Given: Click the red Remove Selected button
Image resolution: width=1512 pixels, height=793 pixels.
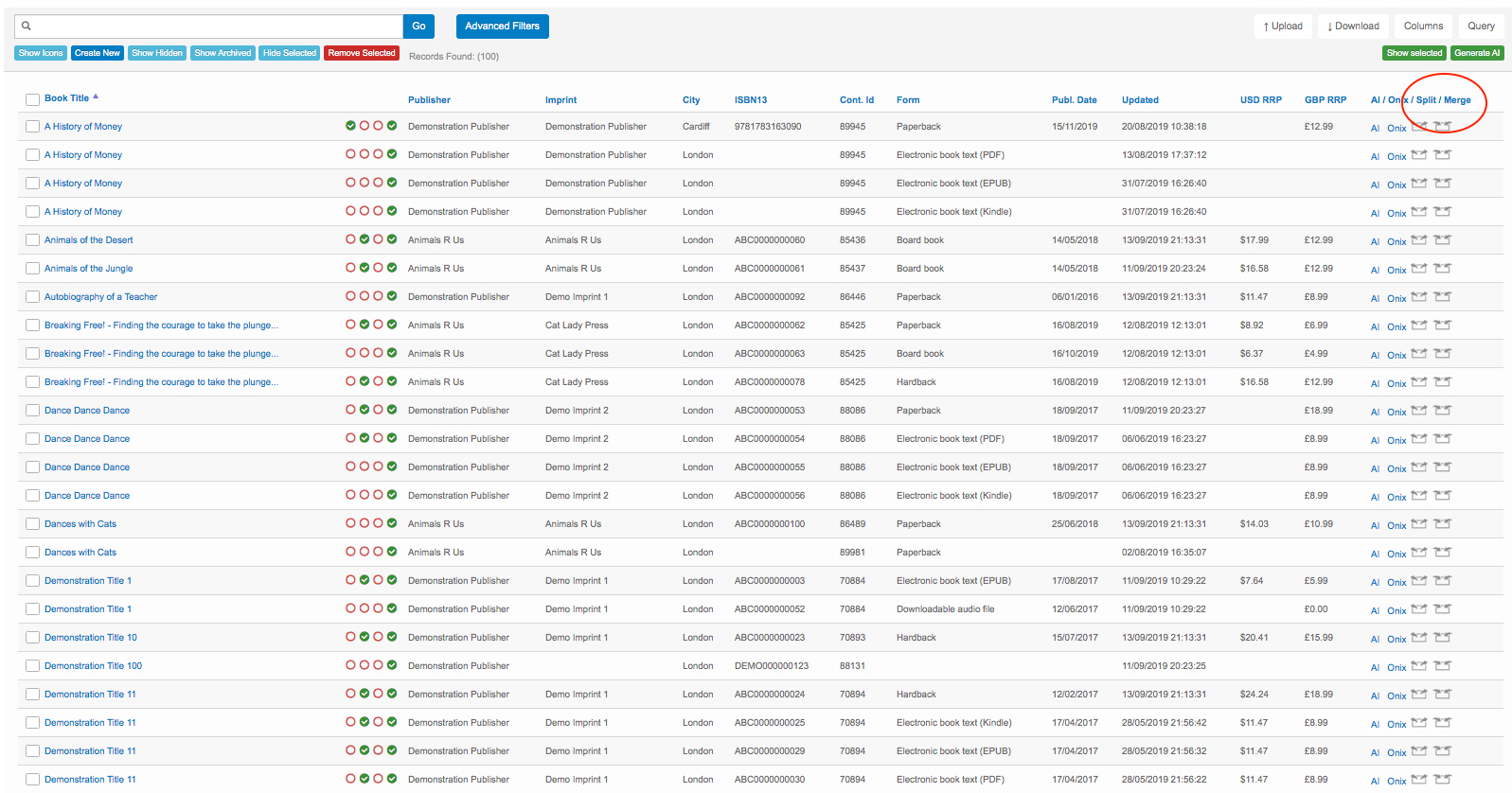Looking at the screenshot, I should [x=362, y=53].
